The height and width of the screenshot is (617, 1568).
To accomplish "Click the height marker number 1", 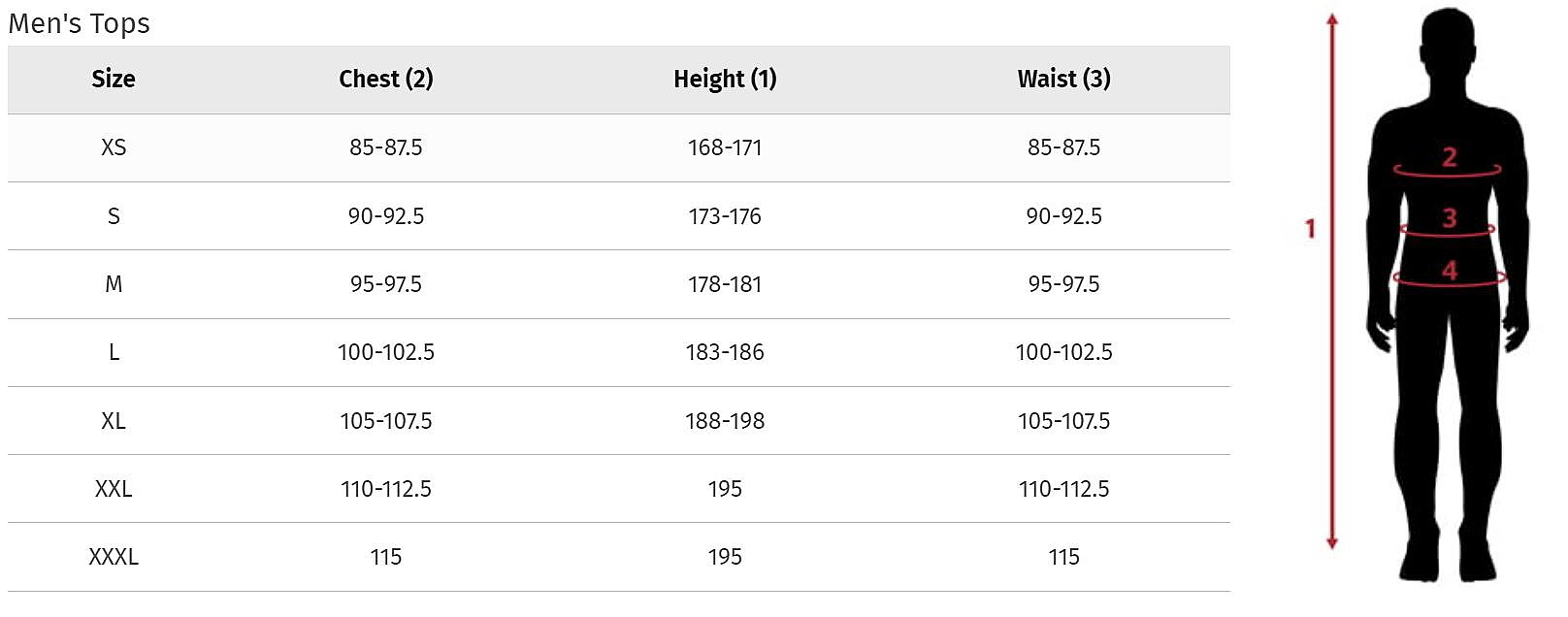I will (x=1310, y=229).
